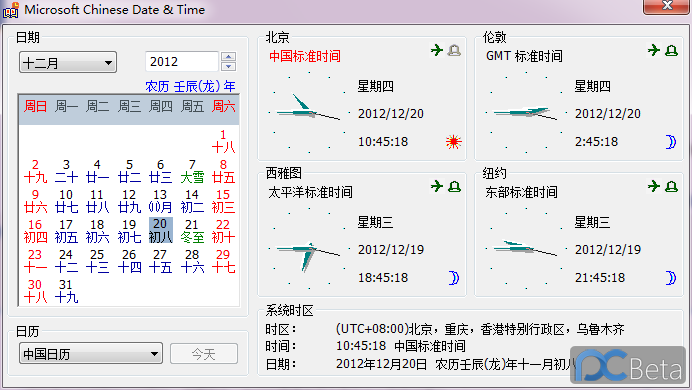Select December 7 大雪 in the calendar
692x390 pixels.
coord(192,171)
